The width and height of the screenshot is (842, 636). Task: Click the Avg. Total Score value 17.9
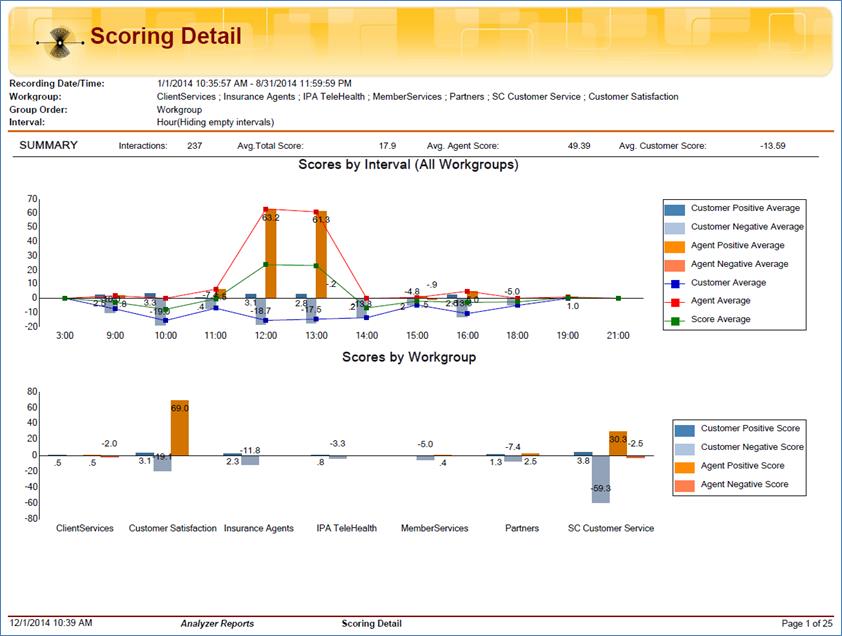[387, 146]
